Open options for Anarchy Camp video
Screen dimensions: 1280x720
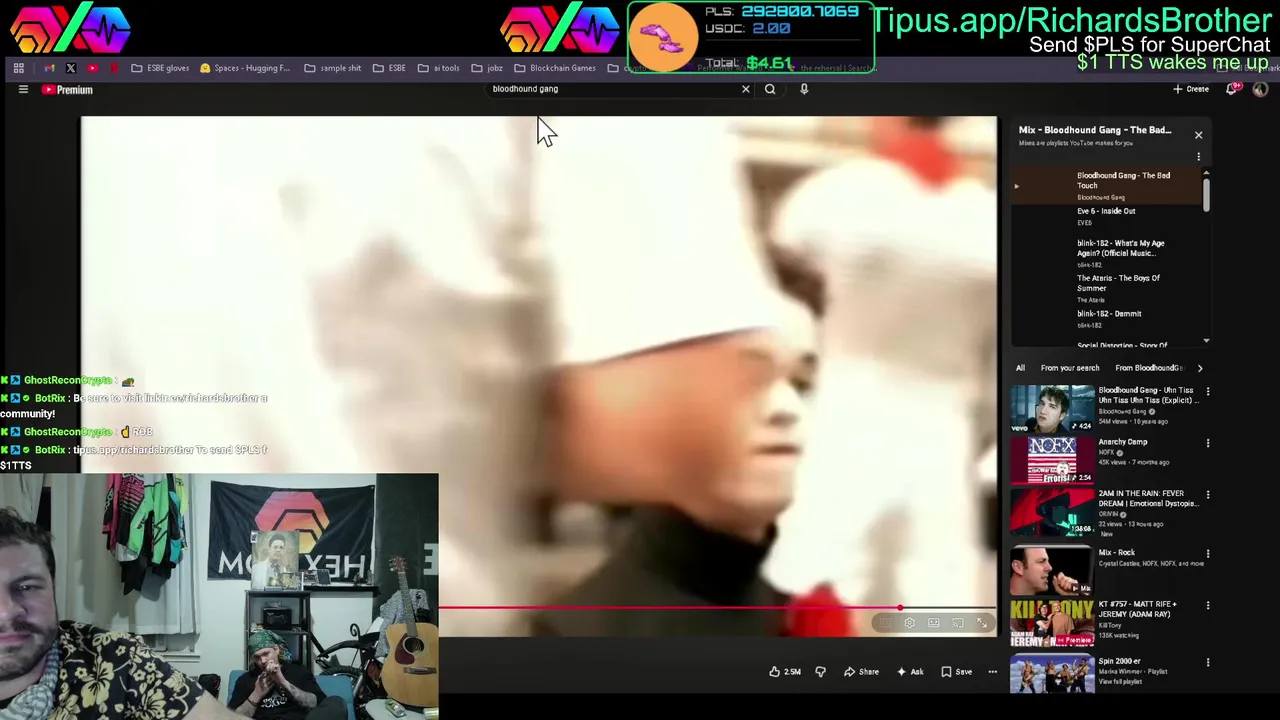[1207, 443]
